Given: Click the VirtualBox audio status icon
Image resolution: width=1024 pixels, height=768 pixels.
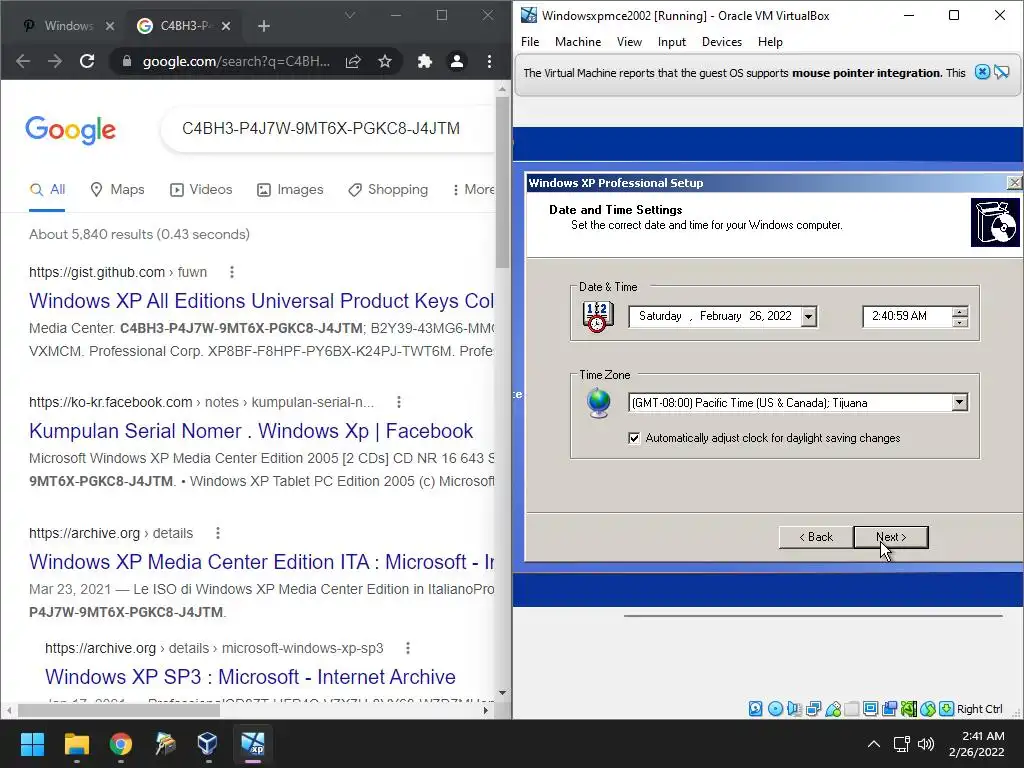Looking at the screenshot, I should tap(794, 709).
